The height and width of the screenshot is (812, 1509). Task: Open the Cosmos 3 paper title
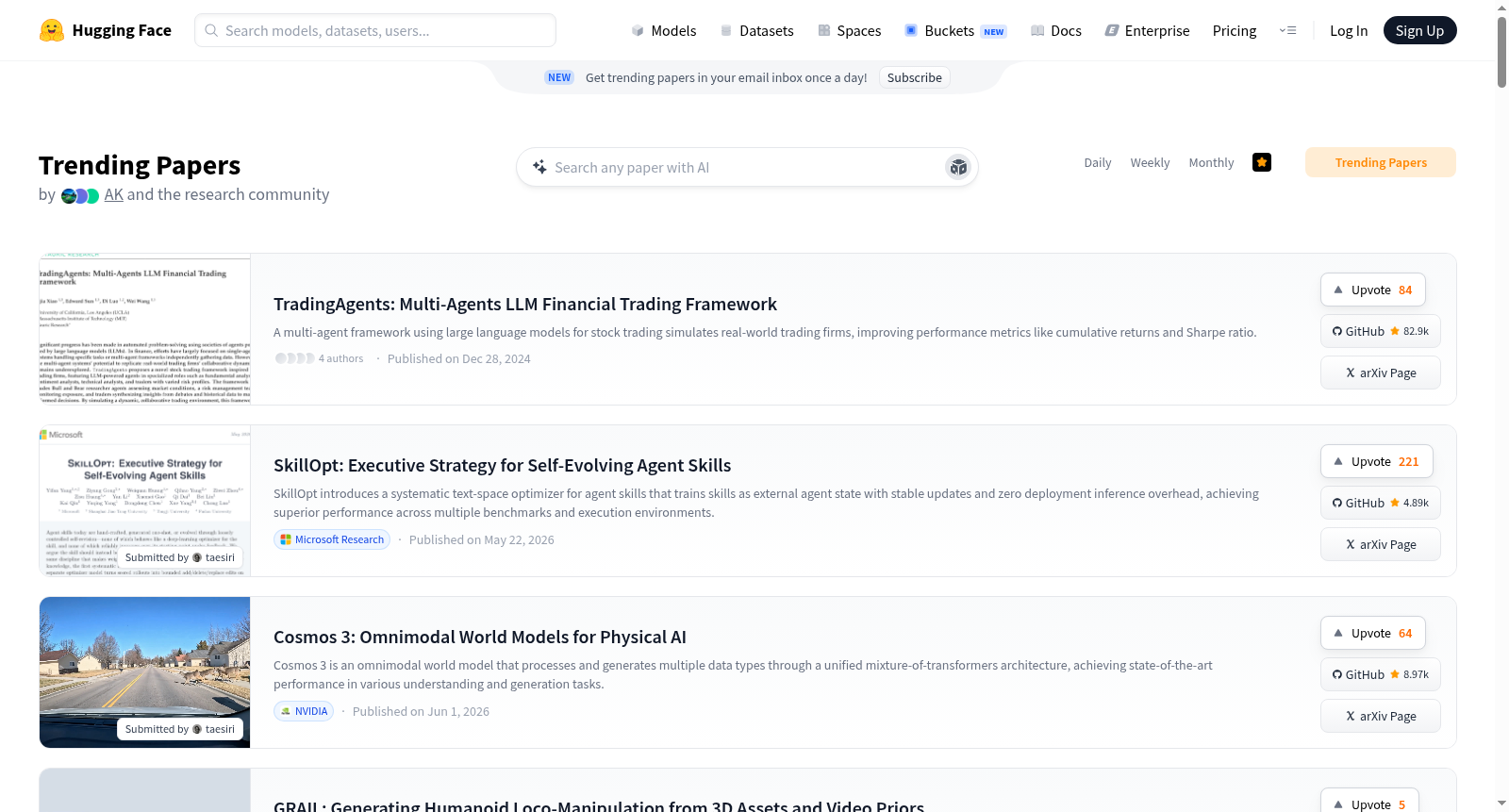[x=480, y=637]
